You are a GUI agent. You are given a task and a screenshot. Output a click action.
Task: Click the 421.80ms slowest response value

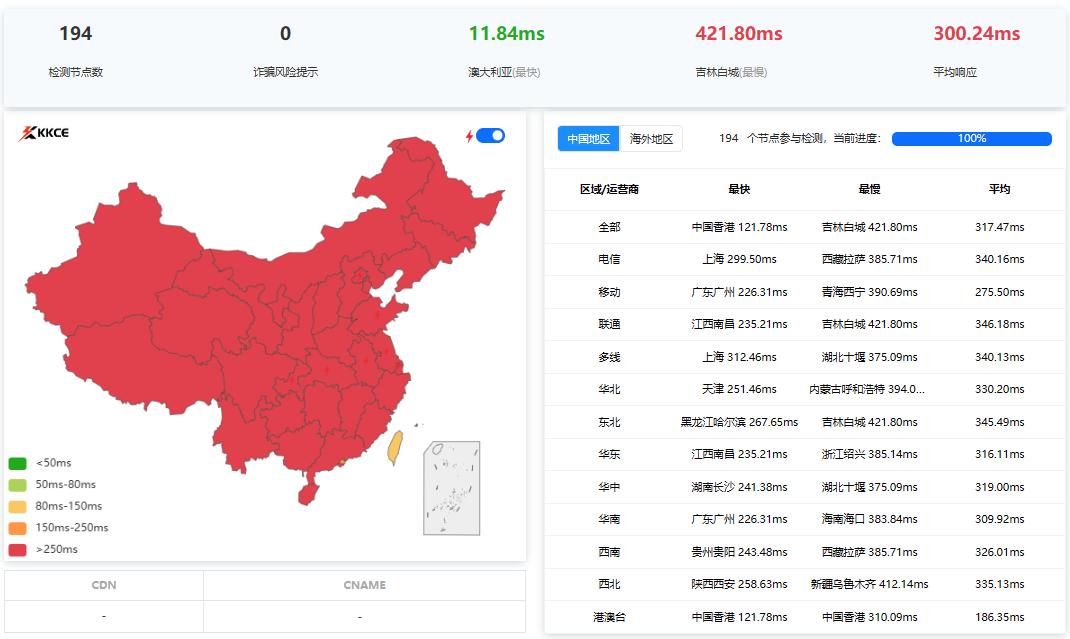pyautogui.click(x=739, y=34)
